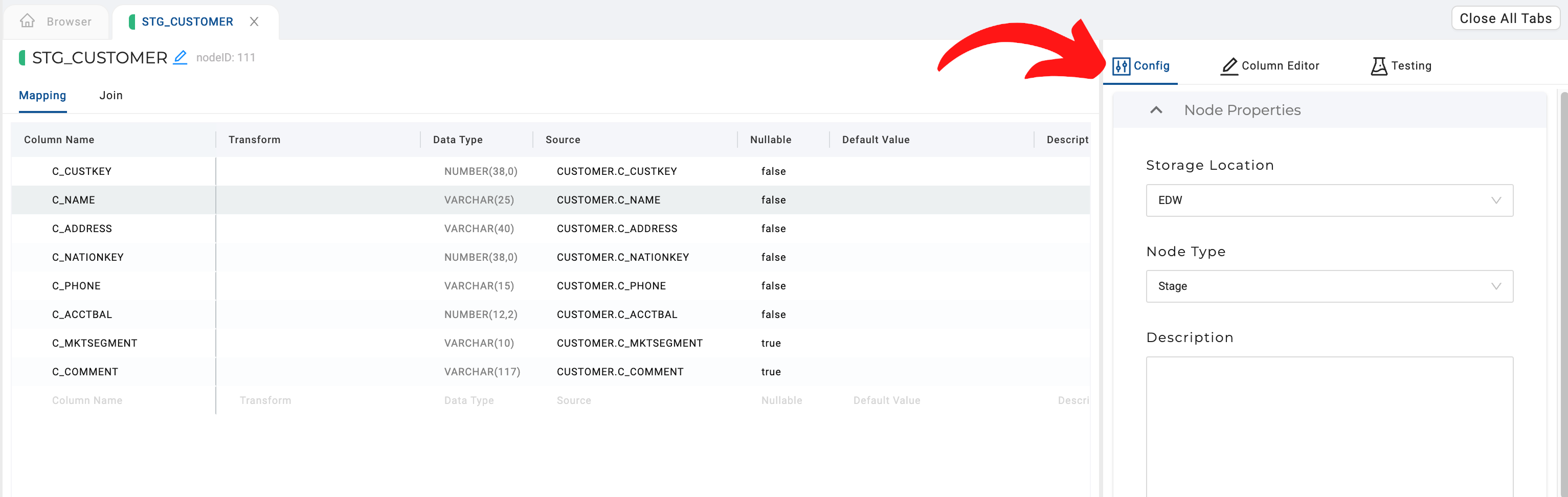Click the Config sliders icon
The image size is (1568, 497).
(1121, 65)
